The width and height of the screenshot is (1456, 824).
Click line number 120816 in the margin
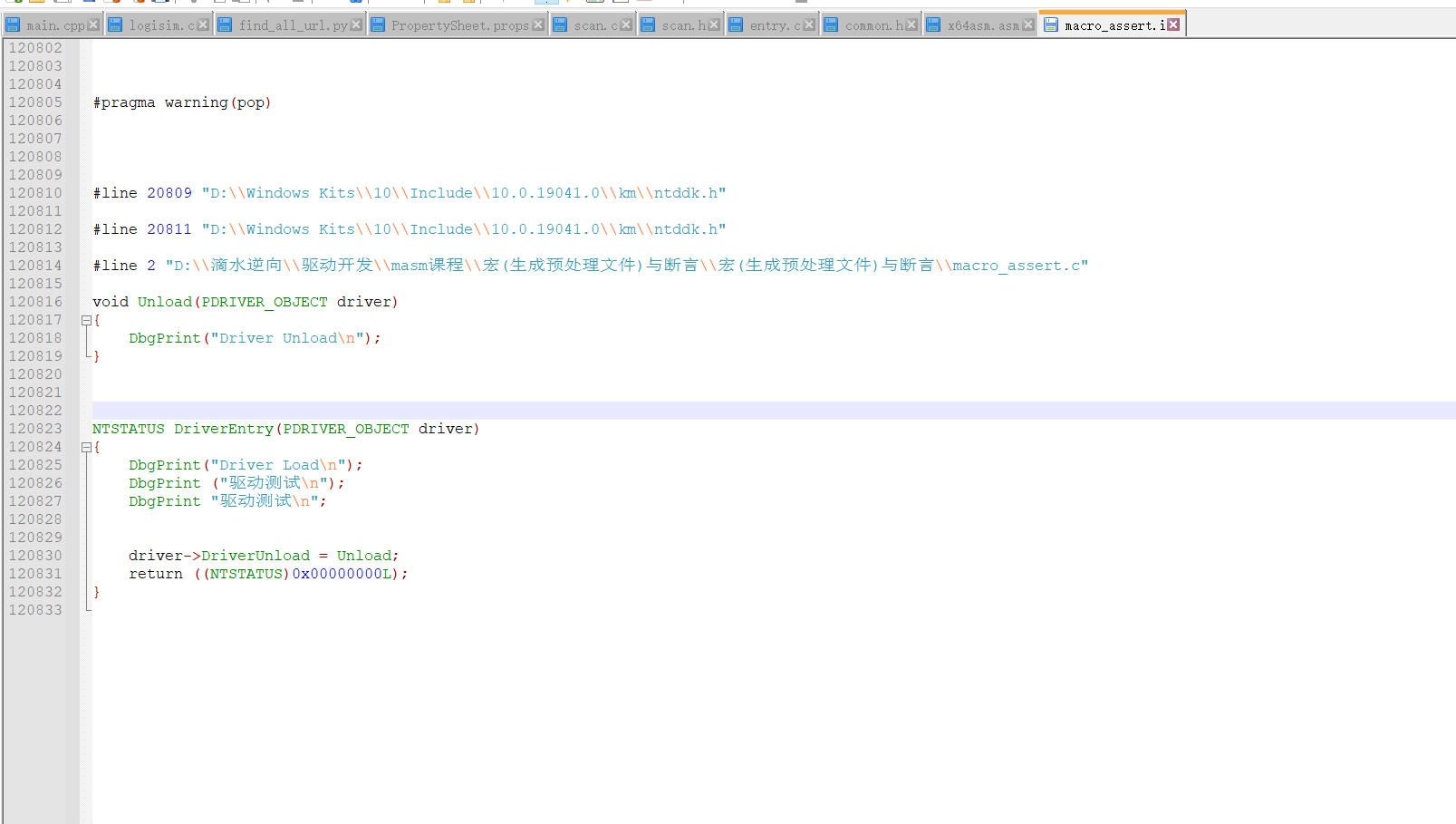pos(35,302)
